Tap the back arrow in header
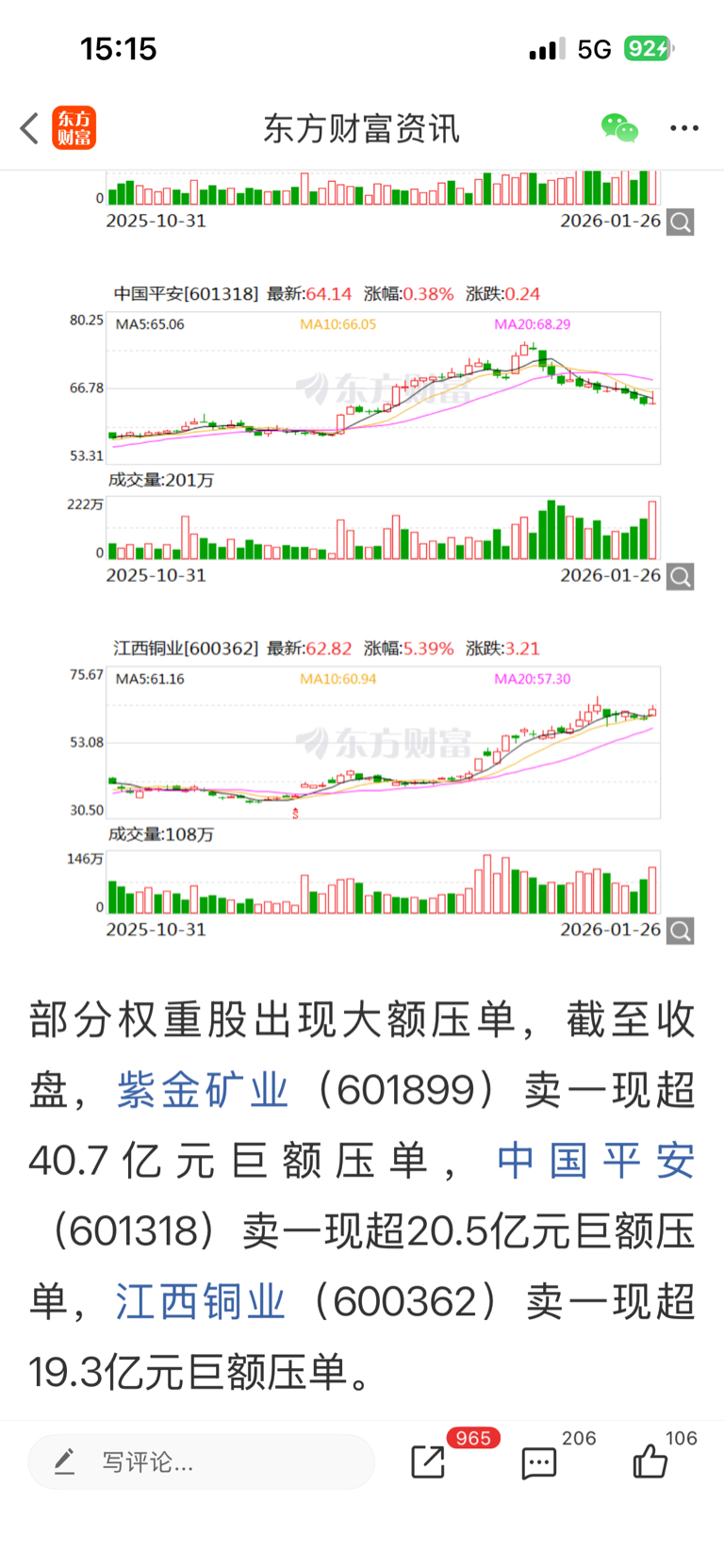The image size is (724, 1568). click(29, 128)
